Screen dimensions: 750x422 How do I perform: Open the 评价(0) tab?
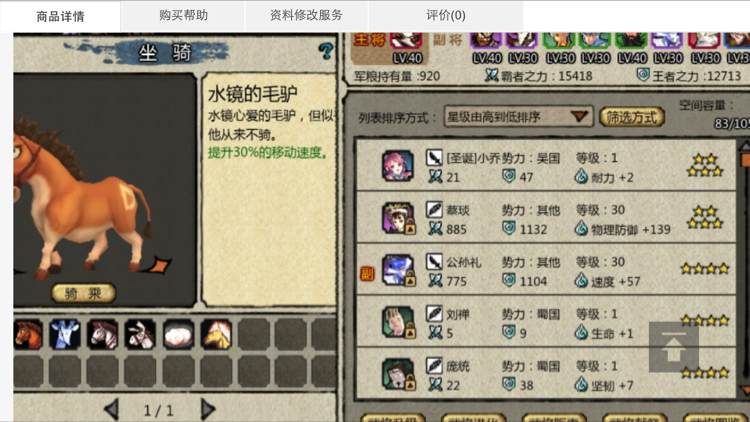(446, 15)
